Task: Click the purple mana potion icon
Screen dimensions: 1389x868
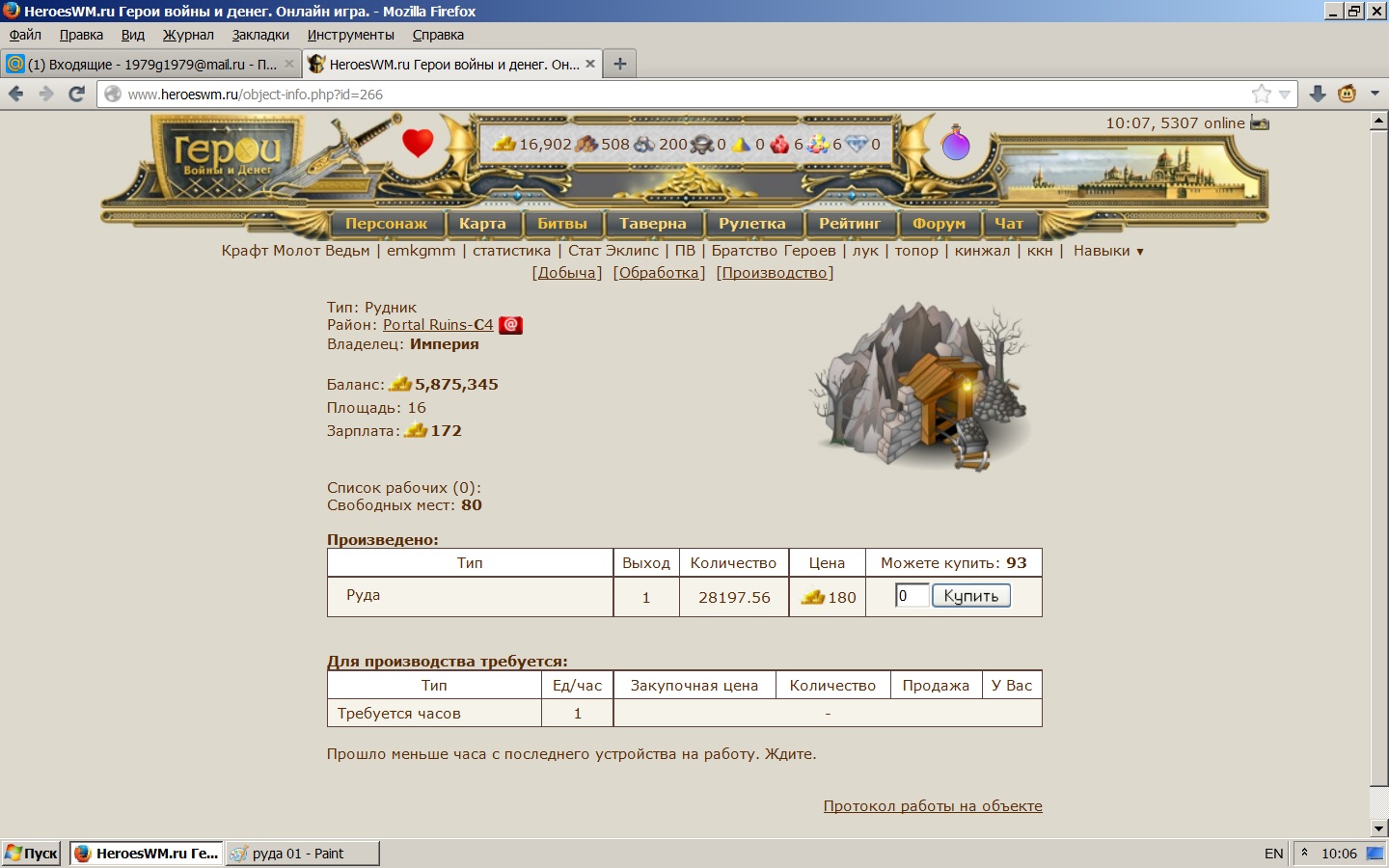Action: [955, 143]
